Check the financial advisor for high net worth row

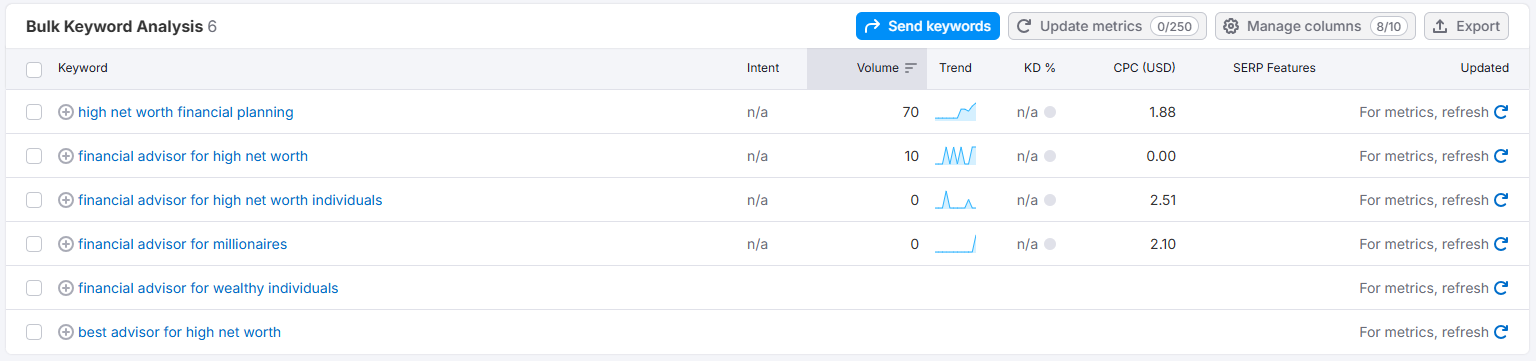point(34,156)
